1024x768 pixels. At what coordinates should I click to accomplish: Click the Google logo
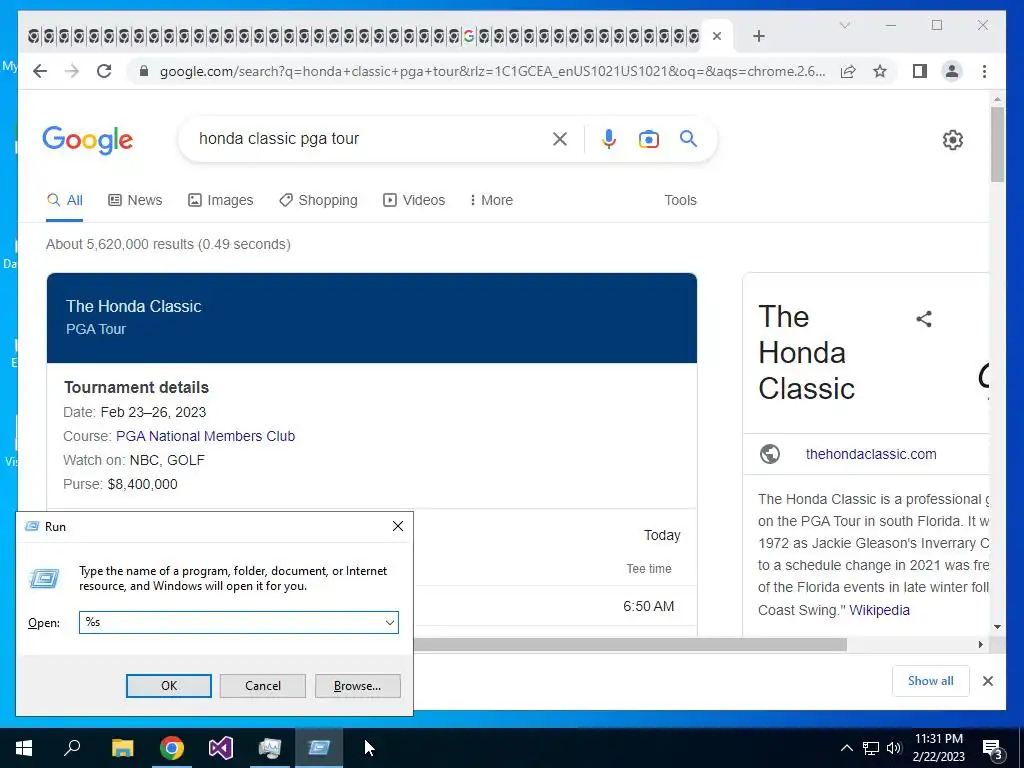(x=88, y=140)
